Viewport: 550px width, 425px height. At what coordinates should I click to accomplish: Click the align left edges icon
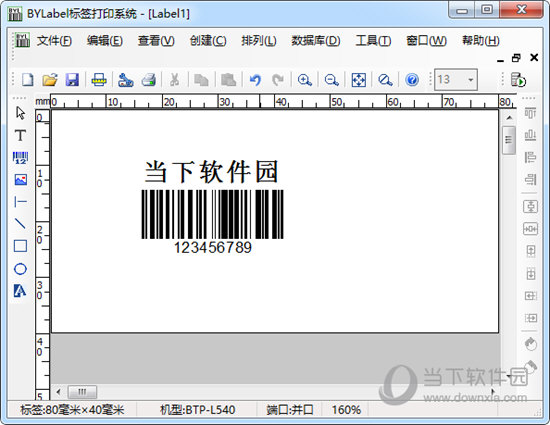click(530, 157)
